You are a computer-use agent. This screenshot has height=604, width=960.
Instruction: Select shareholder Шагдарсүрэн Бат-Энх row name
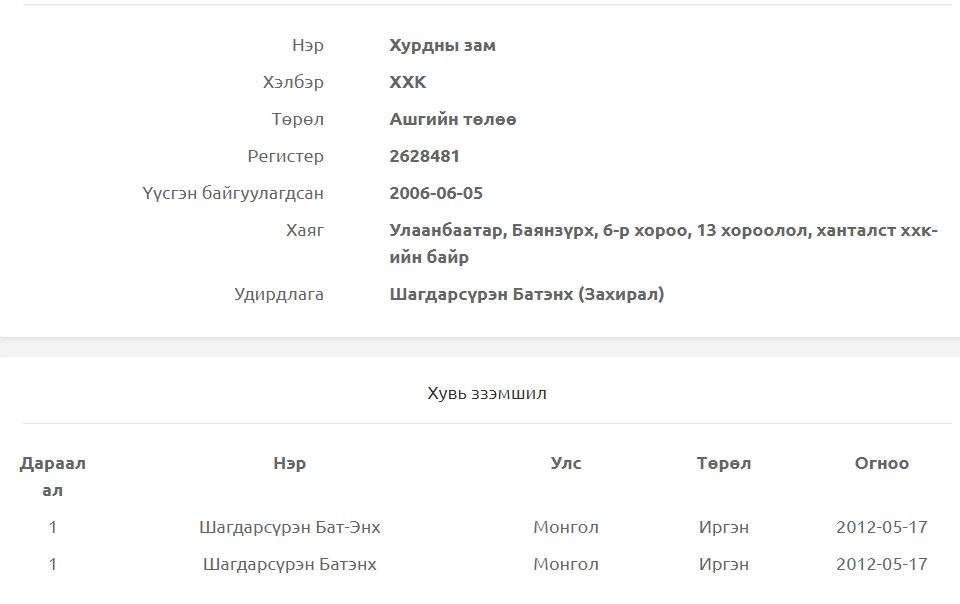point(289,527)
